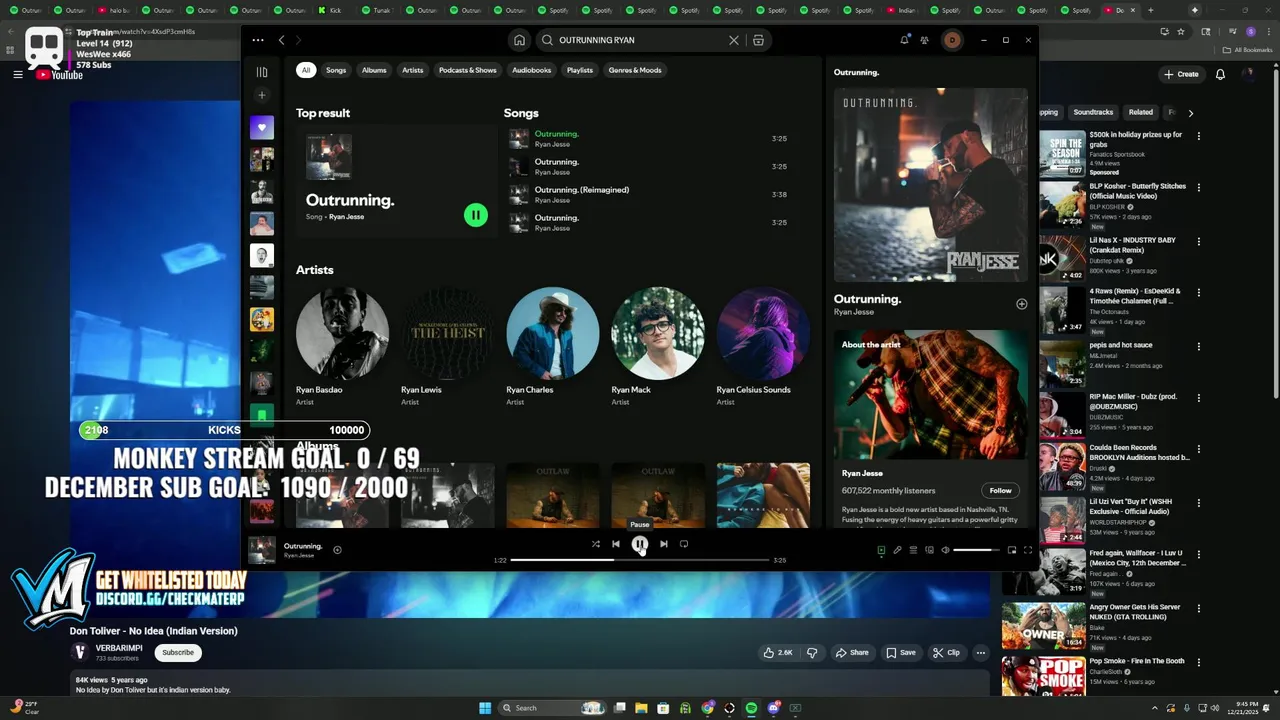Screen dimensions: 1280x720
Task: Save the YouTube video
Action: [x=900, y=652]
